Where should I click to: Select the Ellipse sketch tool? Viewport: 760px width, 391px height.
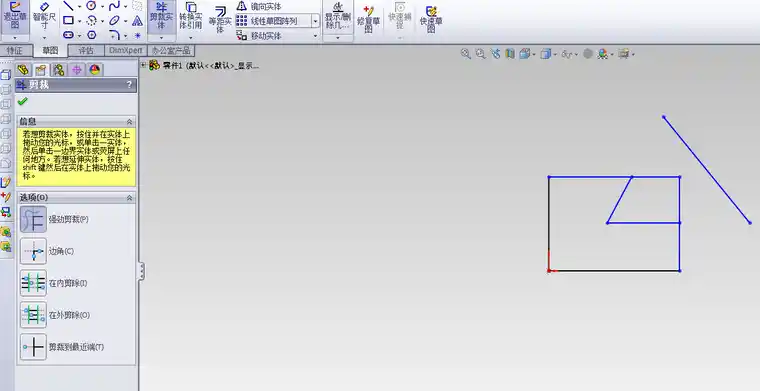click(114, 21)
